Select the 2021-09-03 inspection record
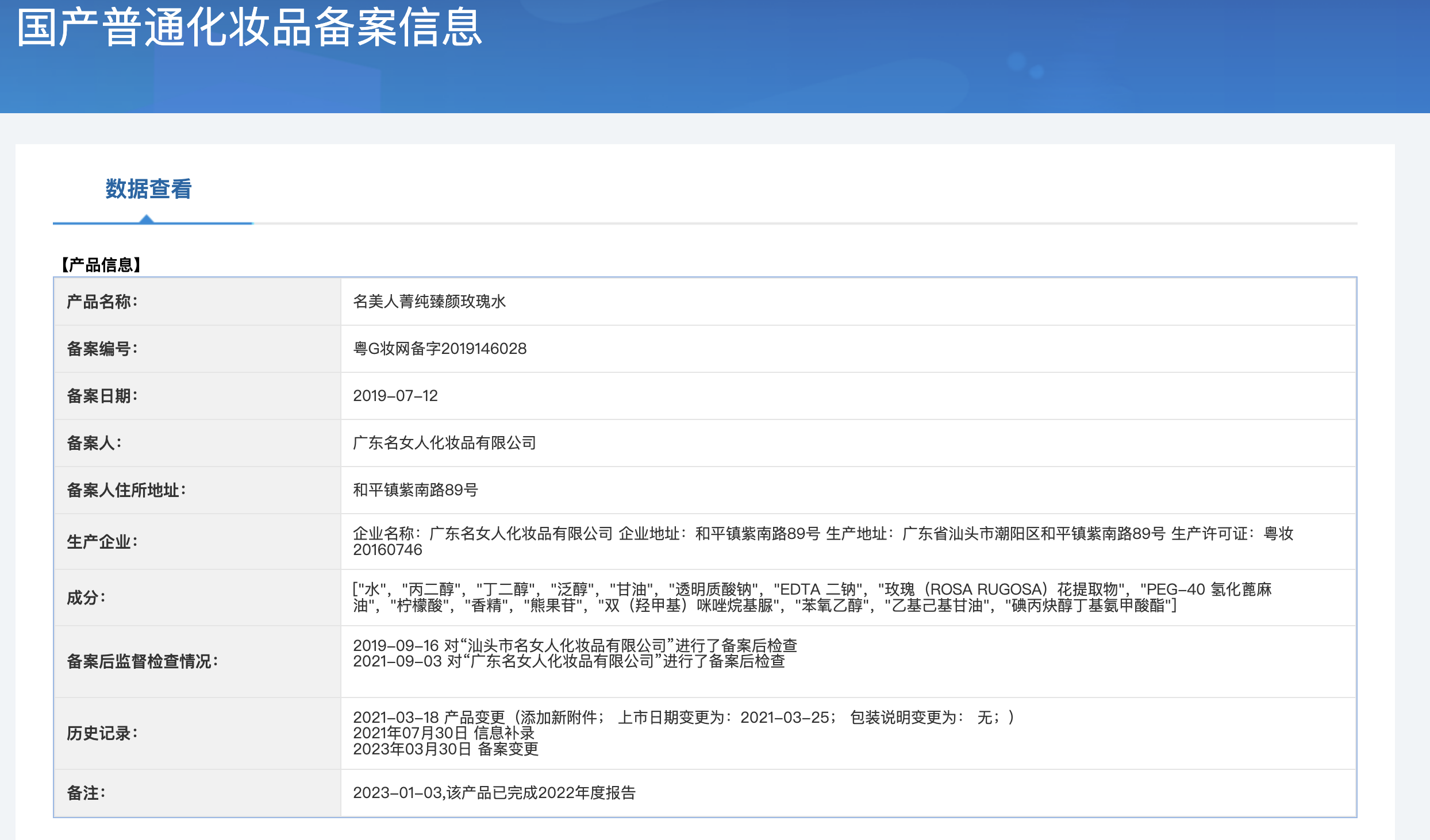1430x840 pixels. pos(569,661)
